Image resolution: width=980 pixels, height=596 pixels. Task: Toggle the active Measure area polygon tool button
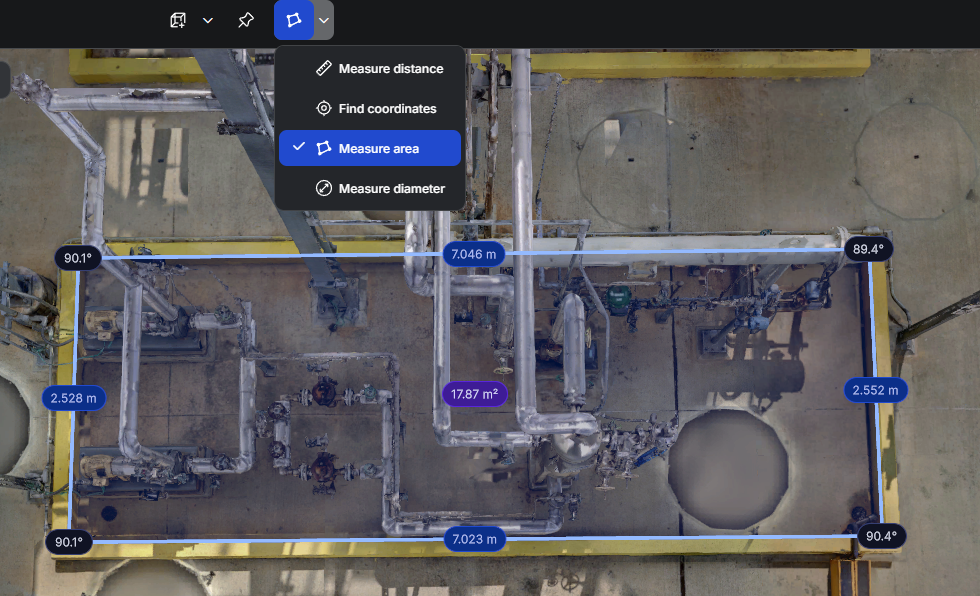pyautogui.click(x=294, y=20)
